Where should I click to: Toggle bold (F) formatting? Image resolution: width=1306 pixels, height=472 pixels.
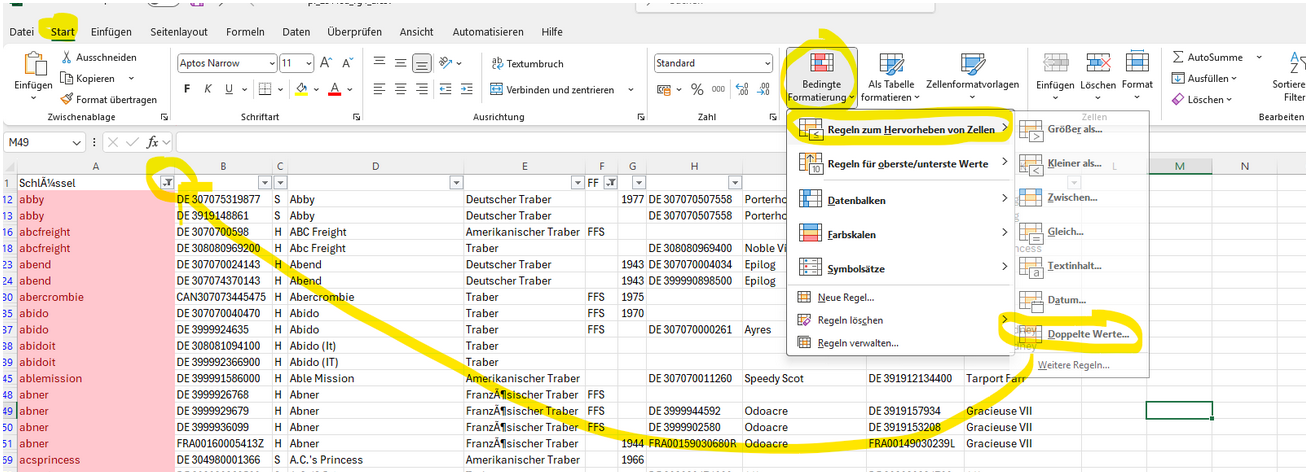click(187, 89)
